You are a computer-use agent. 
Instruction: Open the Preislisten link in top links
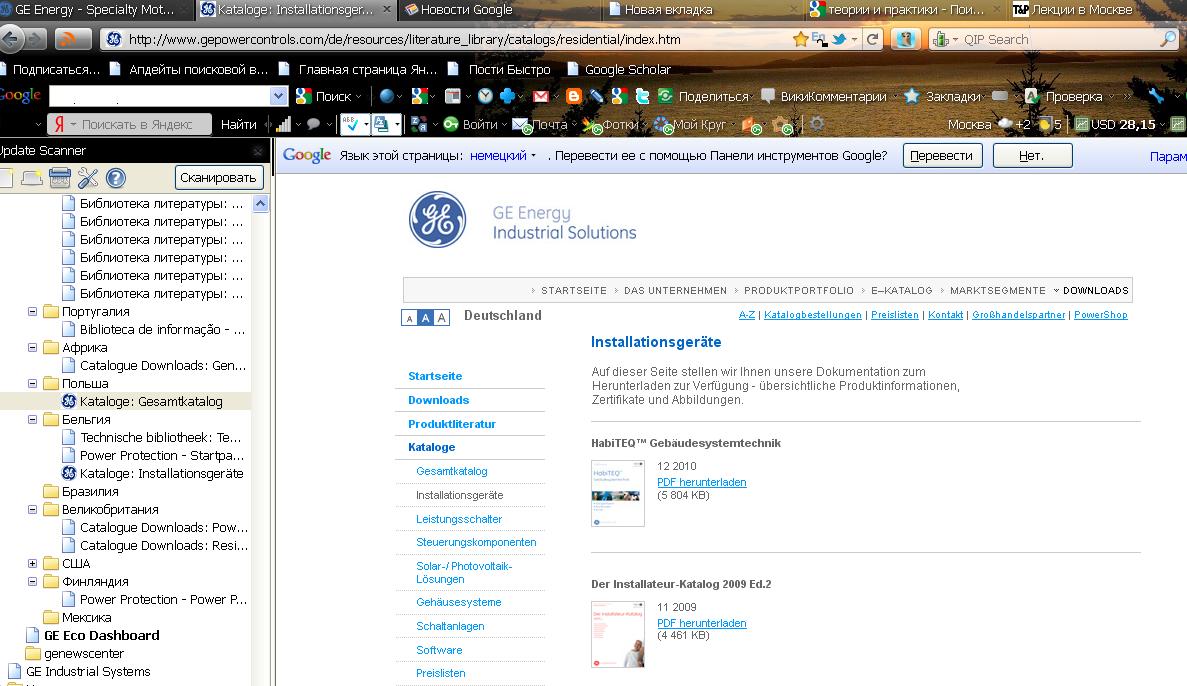pyautogui.click(x=895, y=315)
